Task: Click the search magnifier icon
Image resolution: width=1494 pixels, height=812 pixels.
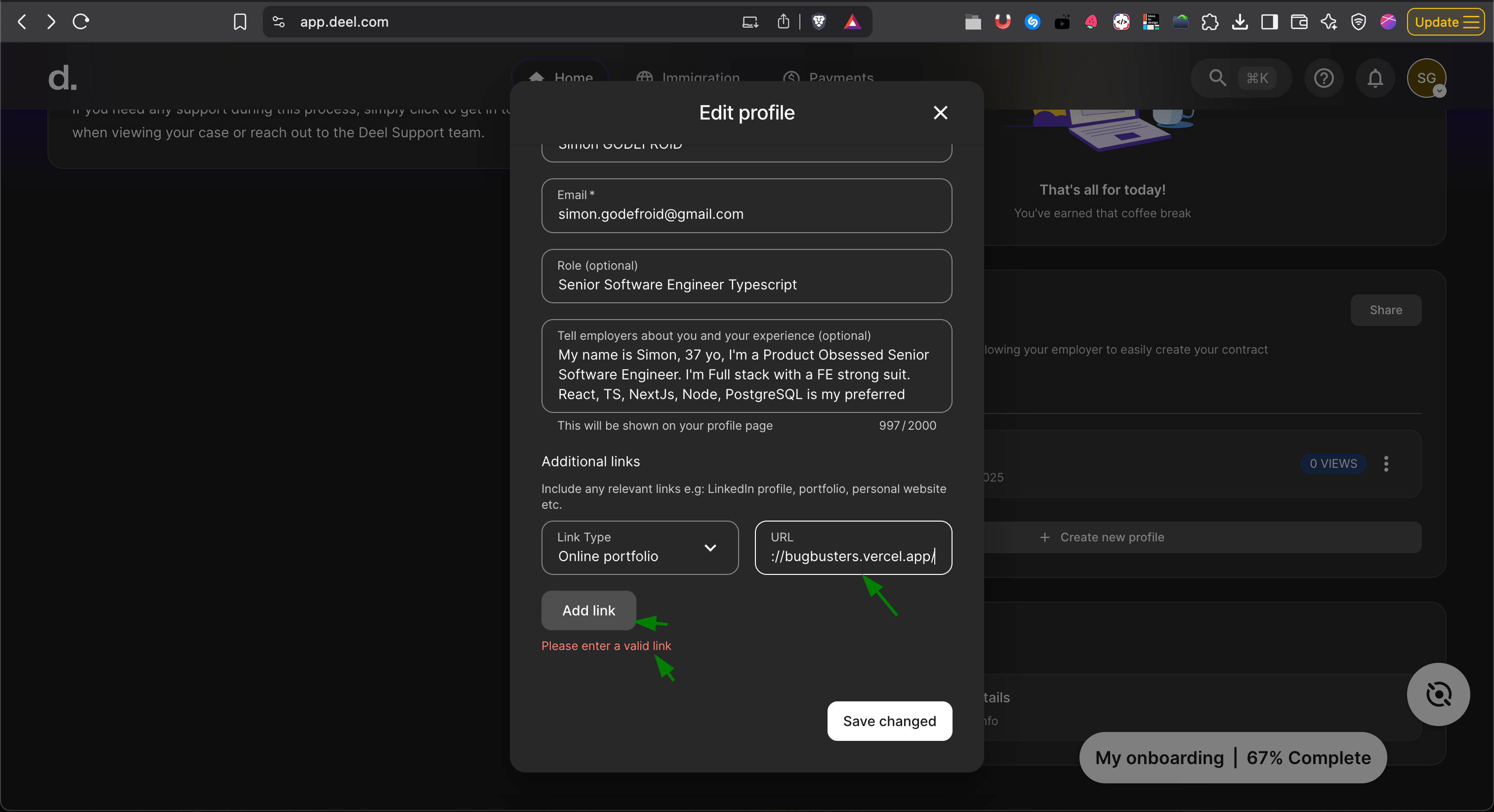Action: tap(1217, 78)
